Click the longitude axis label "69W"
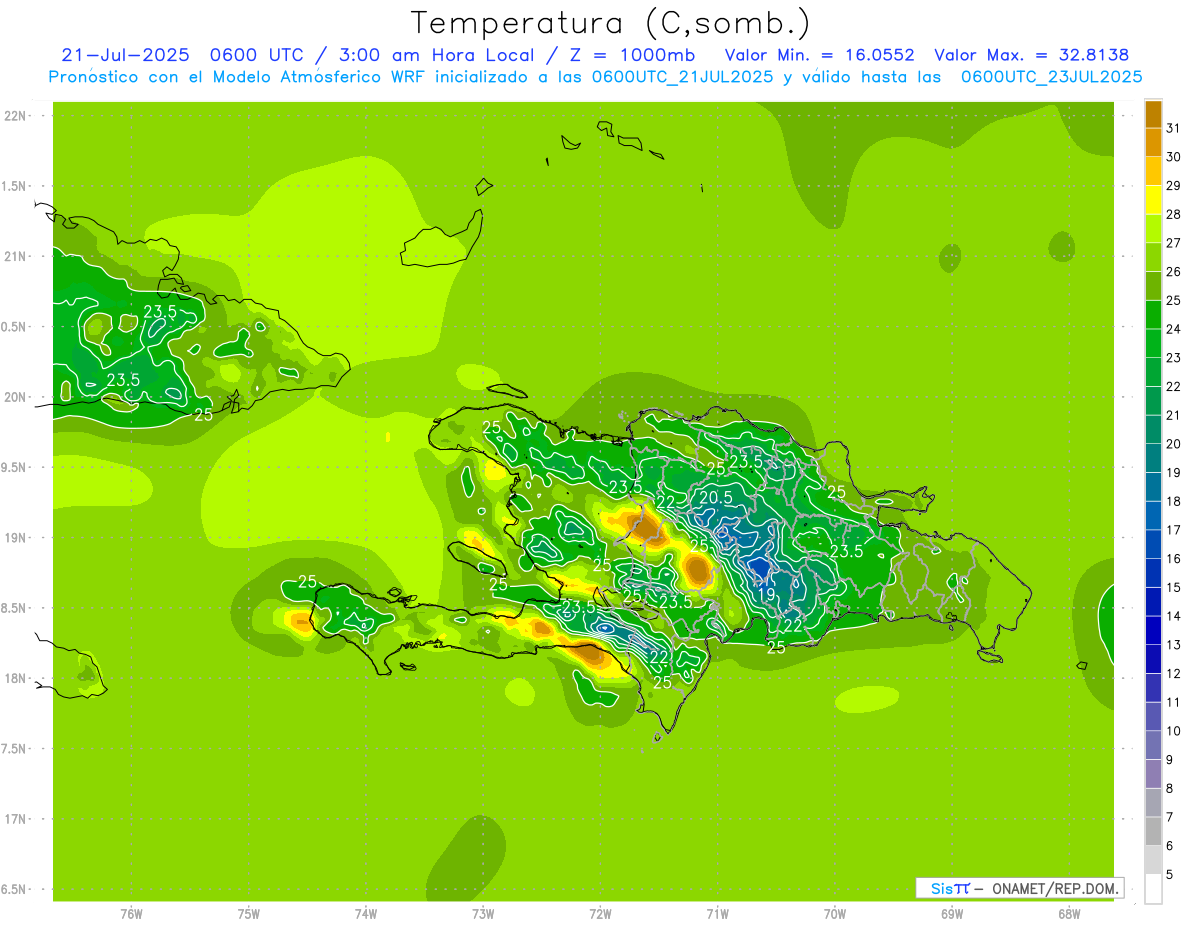1200x927 pixels. coord(952,914)
